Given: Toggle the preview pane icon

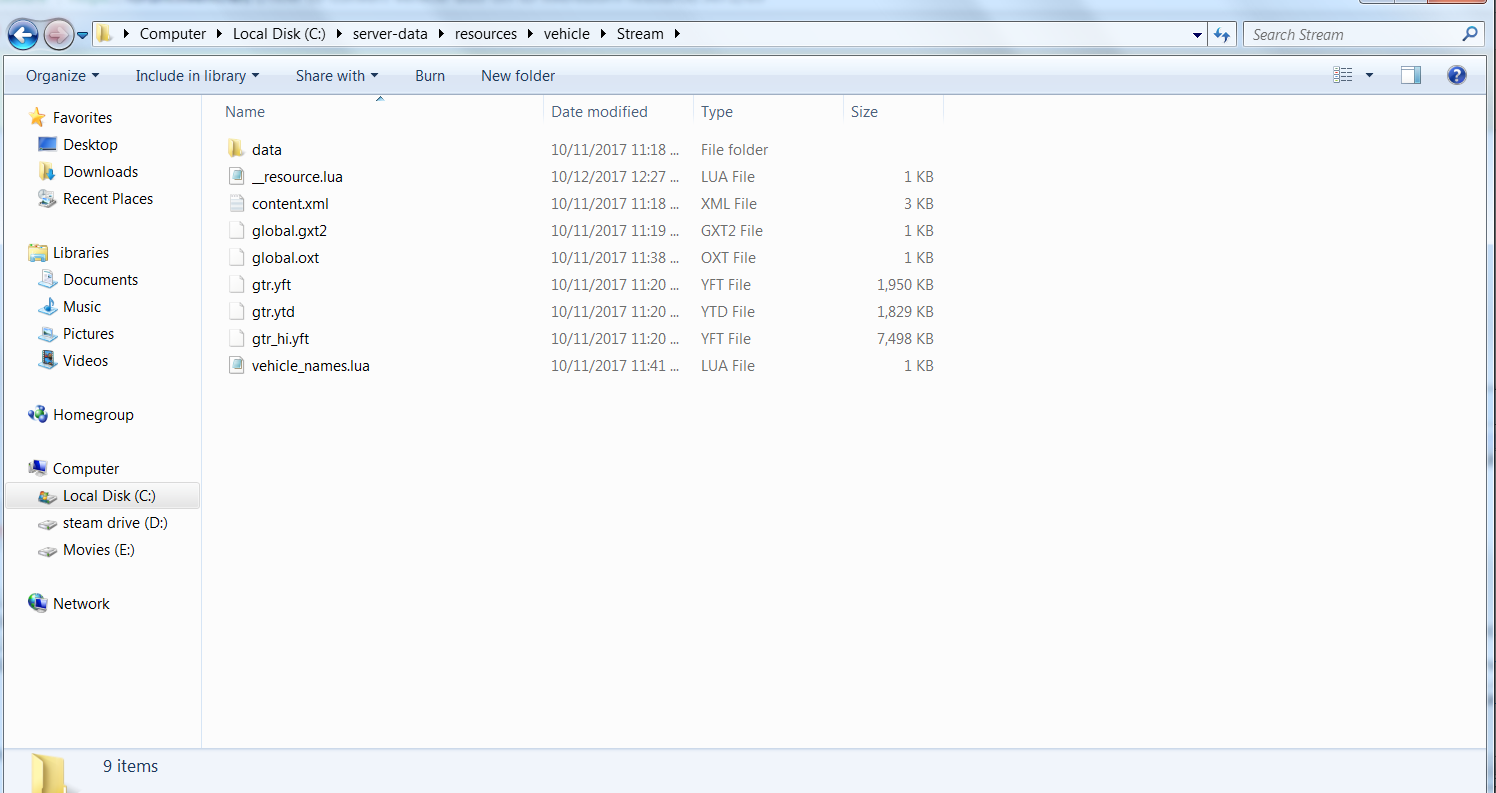Looking at the screenshot, I should click(1411, 75).
